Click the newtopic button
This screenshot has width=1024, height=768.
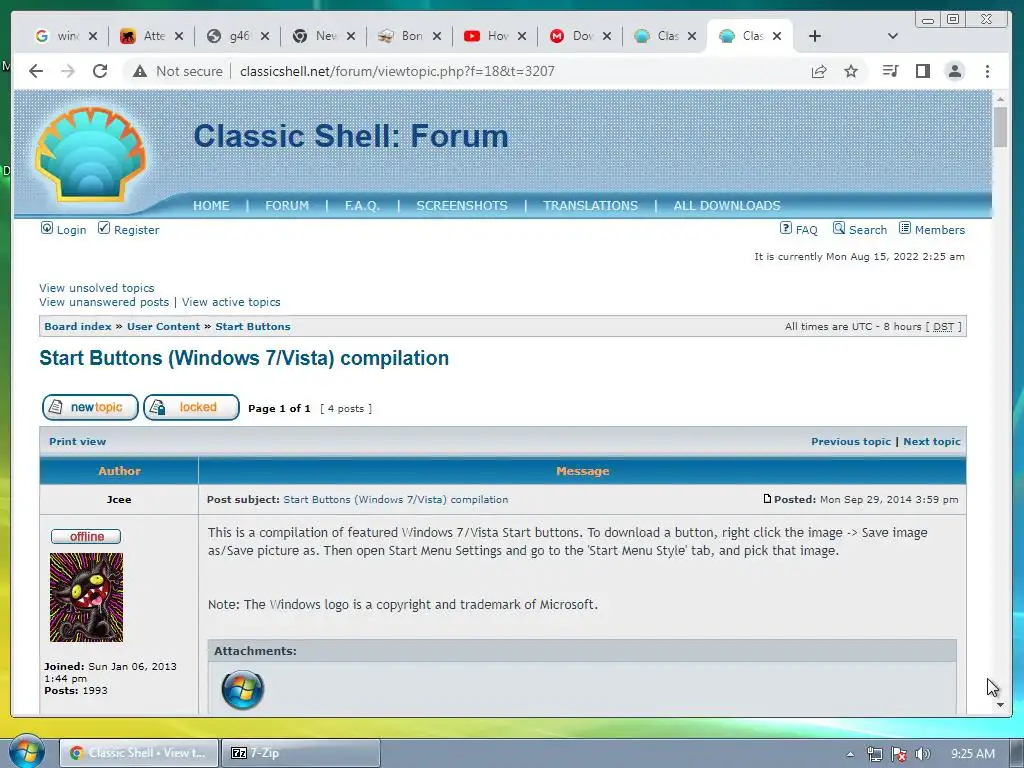[90, 408]
